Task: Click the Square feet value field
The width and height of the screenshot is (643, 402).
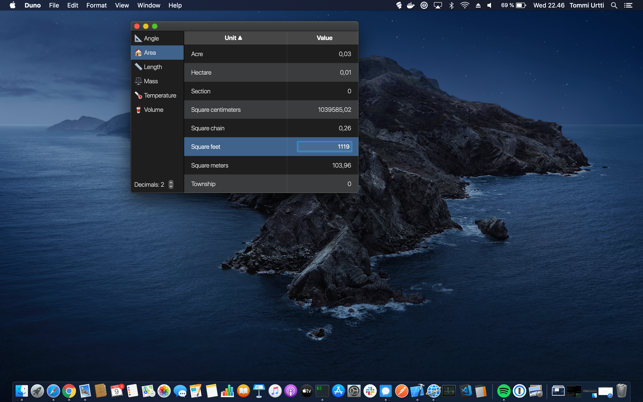Action: [324, 147]
